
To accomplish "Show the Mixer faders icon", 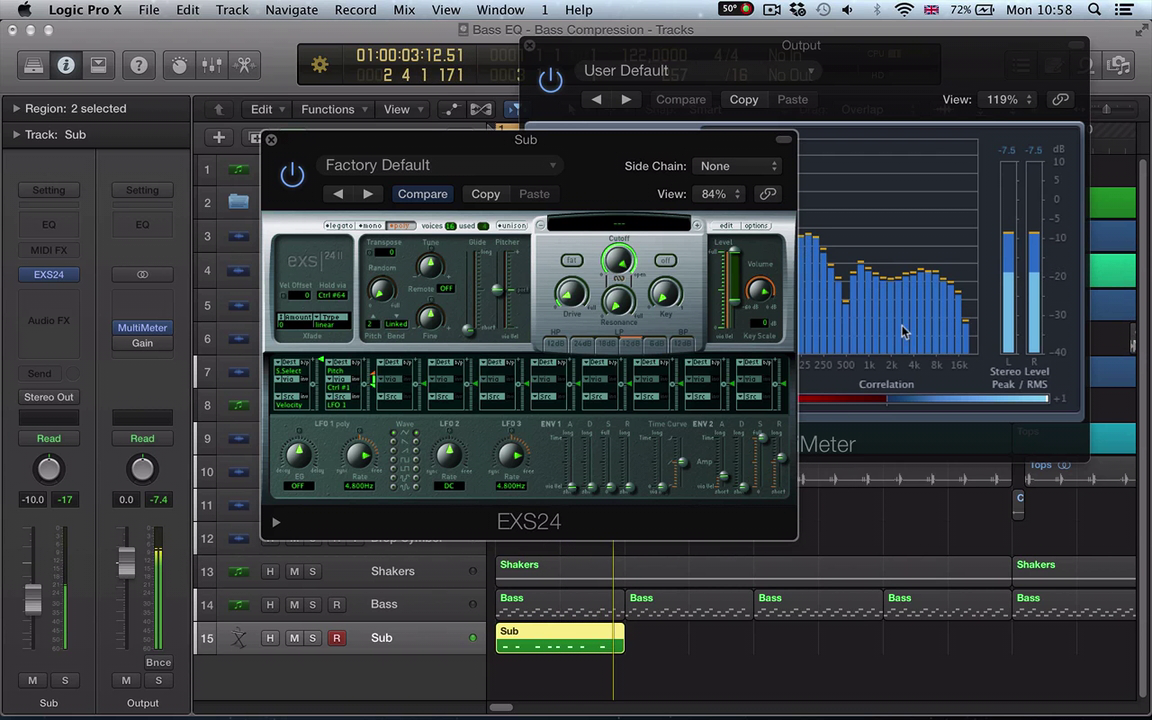I will tap(212, 66).
